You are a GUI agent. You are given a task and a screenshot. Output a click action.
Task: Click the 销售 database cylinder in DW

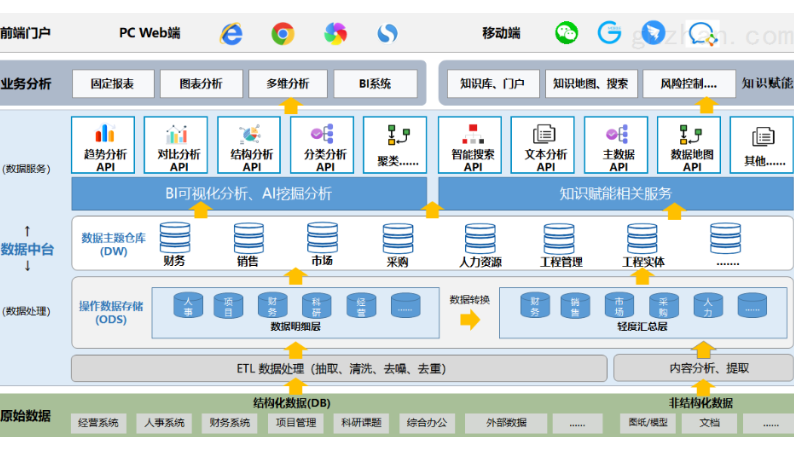249,238
